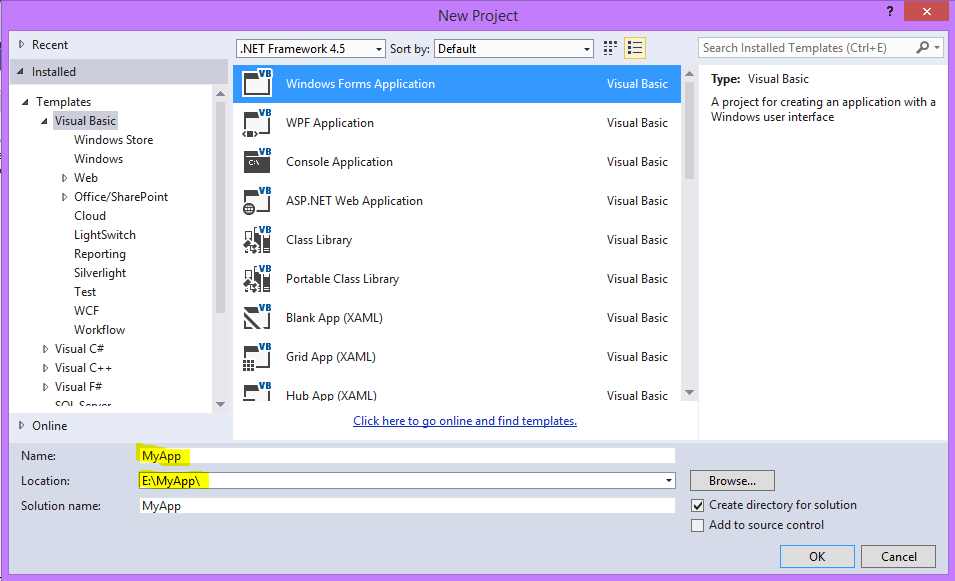Viewport: 955px width, 581px height.
Task: Collapse the Visual Basic tree node
Action: (44, 121)
